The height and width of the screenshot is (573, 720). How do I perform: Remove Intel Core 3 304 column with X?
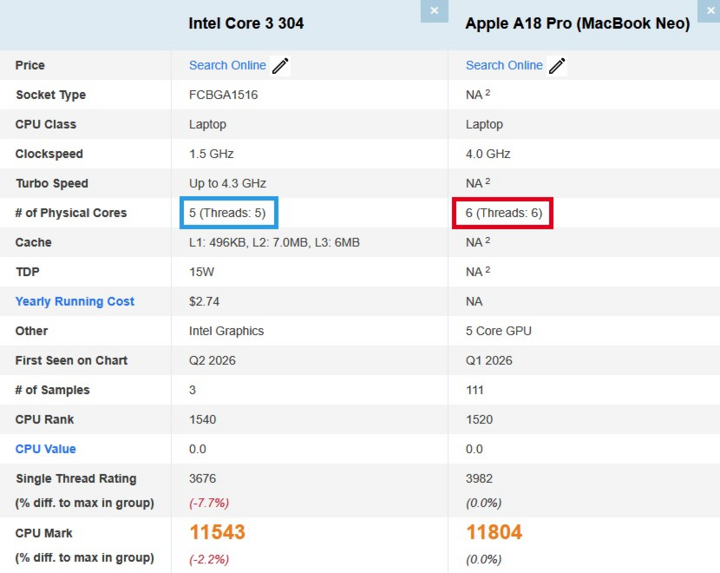tap(434, 11)
